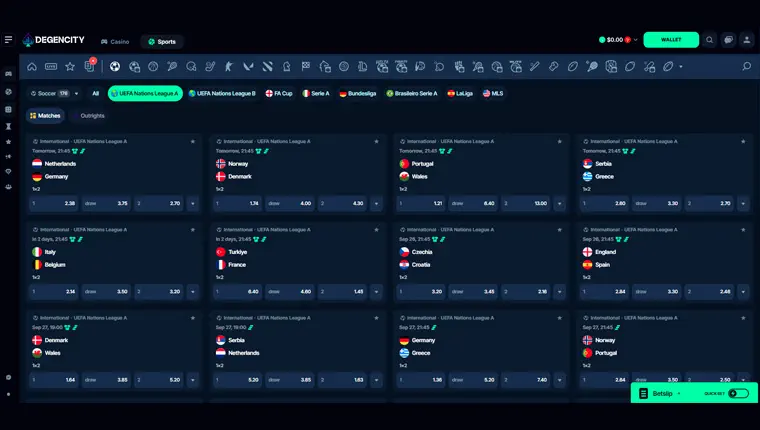The image size is (760, 430).
Task: Select the soccer ball sport icon
Action: click(115, 66)
